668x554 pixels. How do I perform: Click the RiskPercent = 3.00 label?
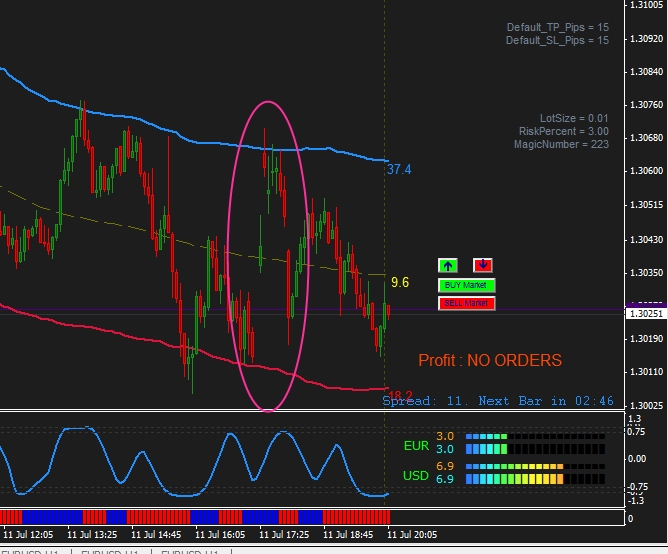pos(563,131)
